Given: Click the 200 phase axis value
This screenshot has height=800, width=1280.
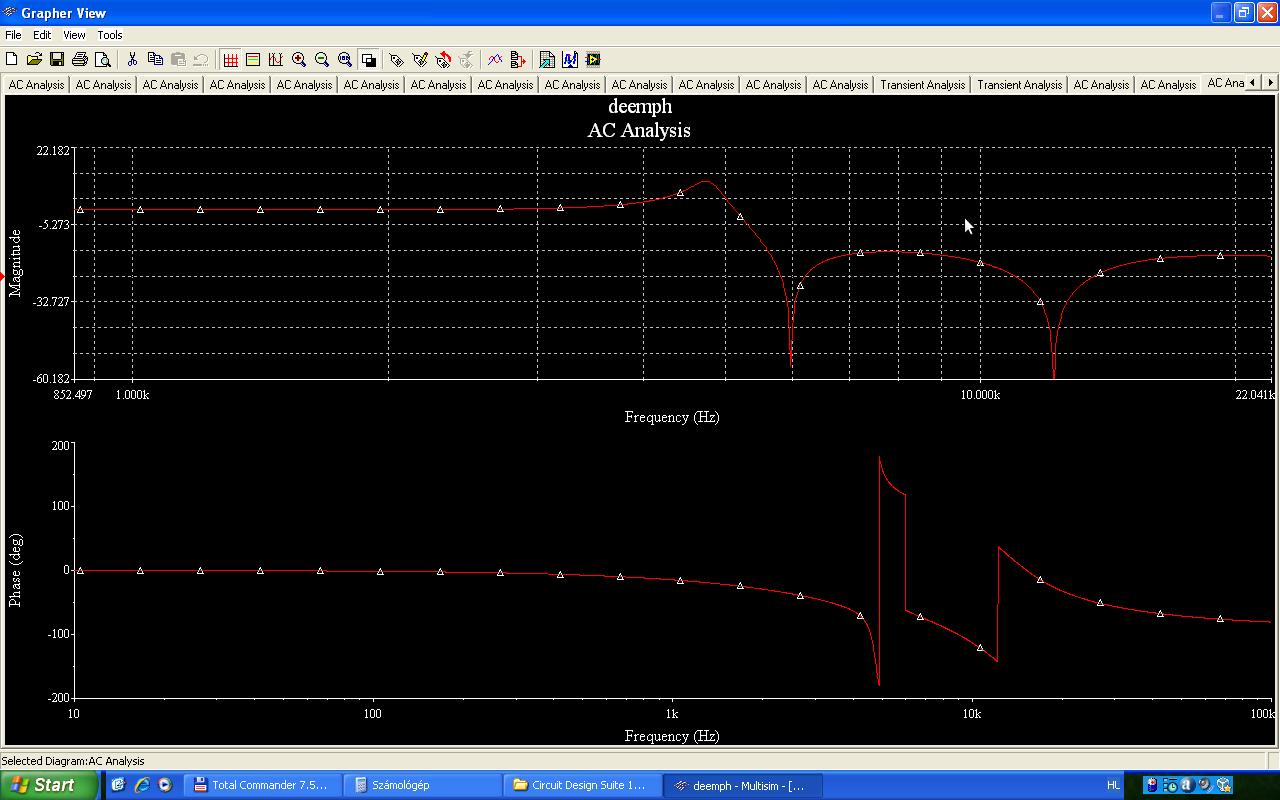Looking at the screenshot, I should pos(62,445).
